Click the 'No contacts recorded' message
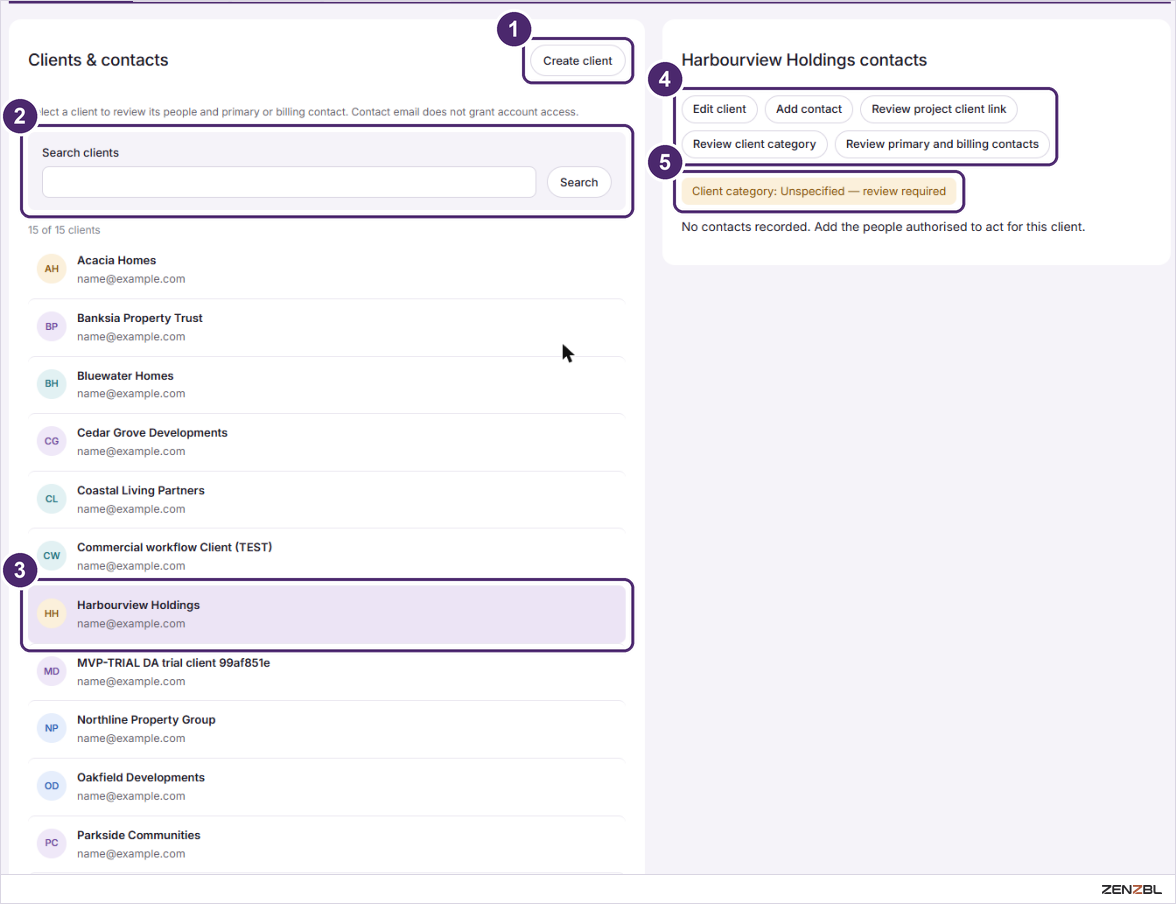 [883, 227]
